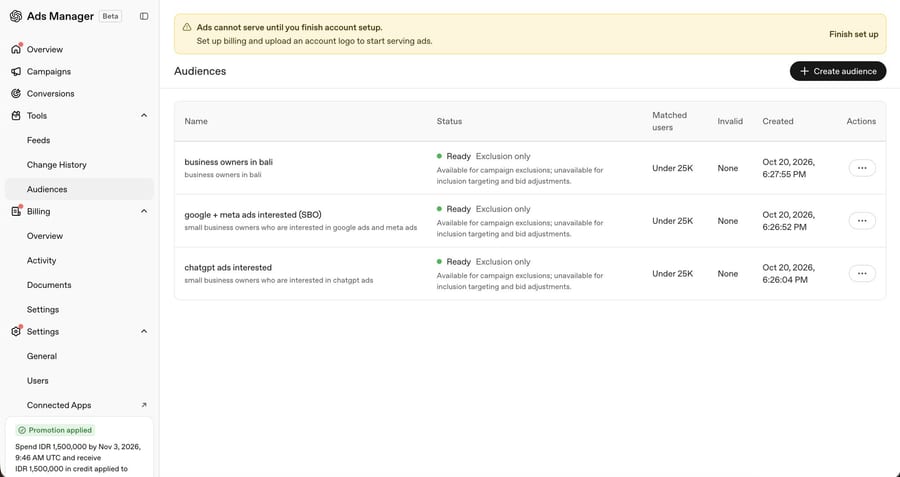
Task: Click the Ads Manager title
Action: 60,16
